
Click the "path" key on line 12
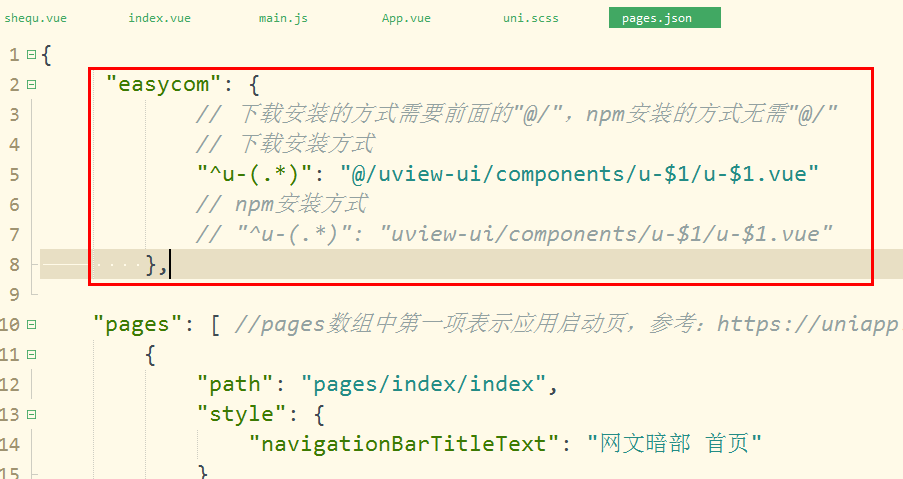235,384
